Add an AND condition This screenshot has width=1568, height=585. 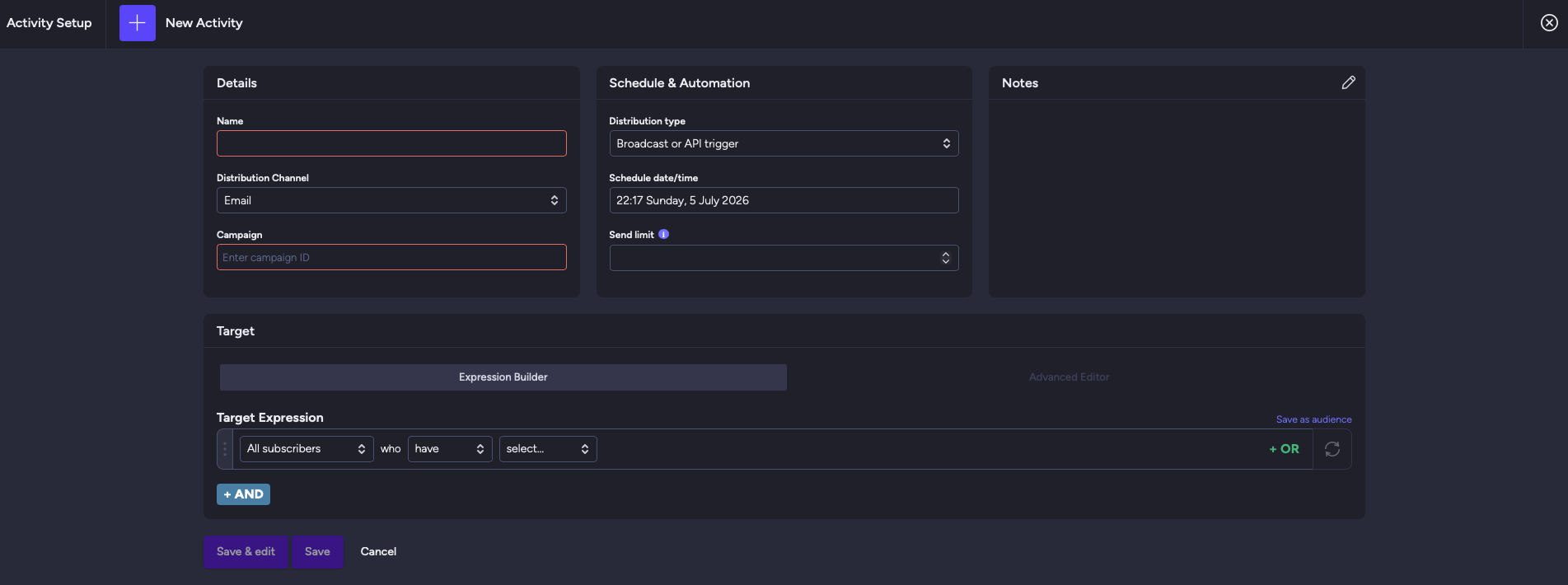pos(243,494)
